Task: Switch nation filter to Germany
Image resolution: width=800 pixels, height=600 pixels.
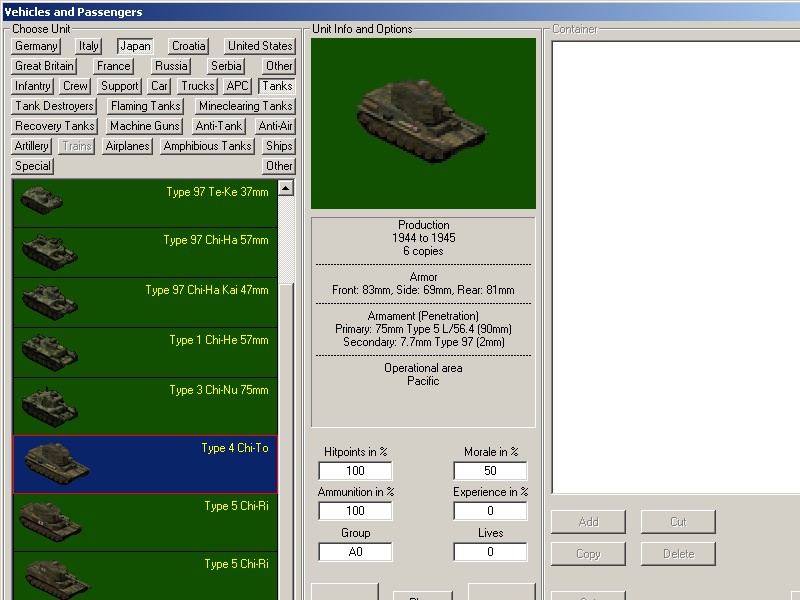Action: coord(37,46)
